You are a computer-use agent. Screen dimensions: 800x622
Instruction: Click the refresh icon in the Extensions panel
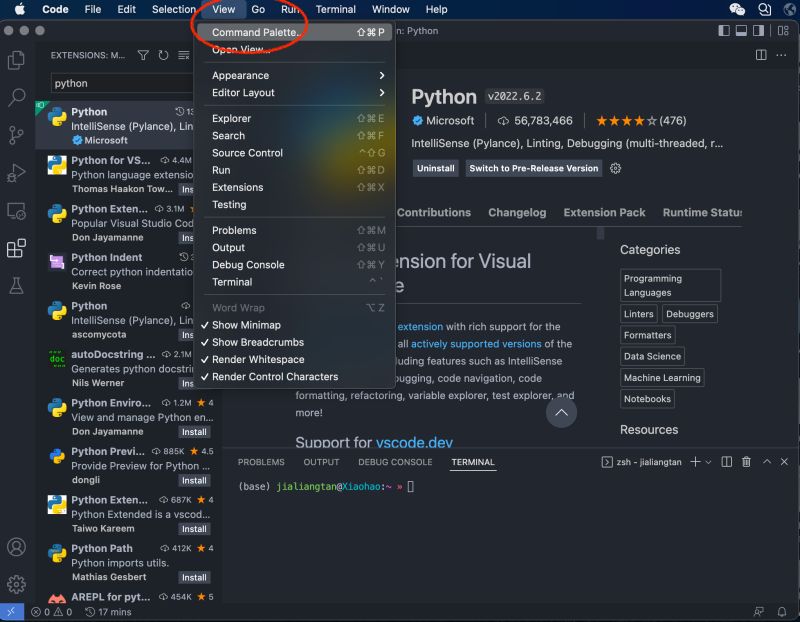coord(161,57)
